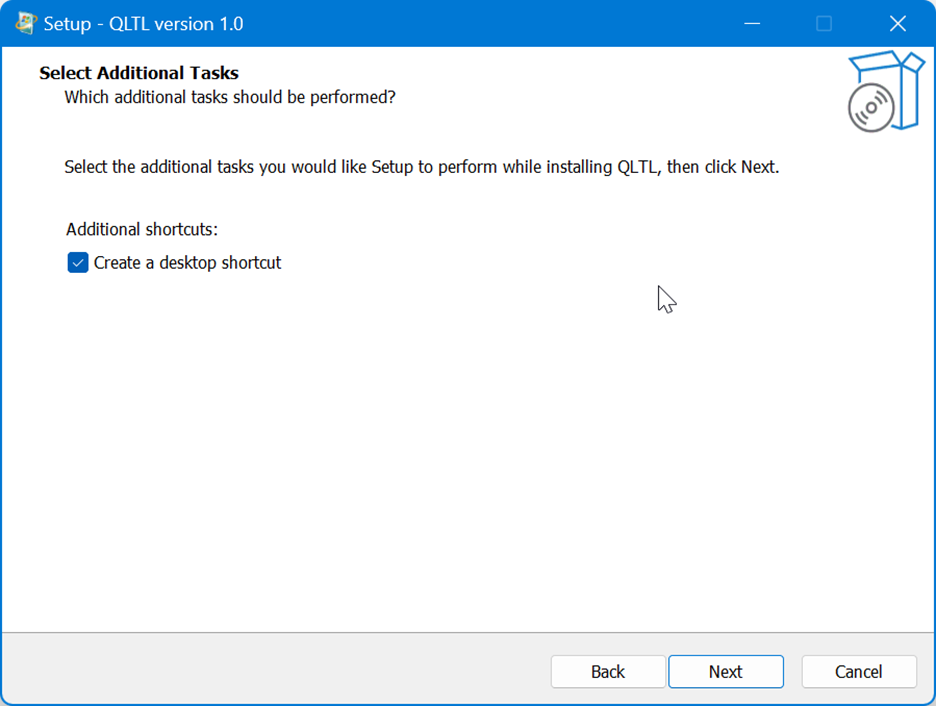936x706 pixels.
Task: Click the "Additional shortcuts:" group label
Action: point(142,230)
